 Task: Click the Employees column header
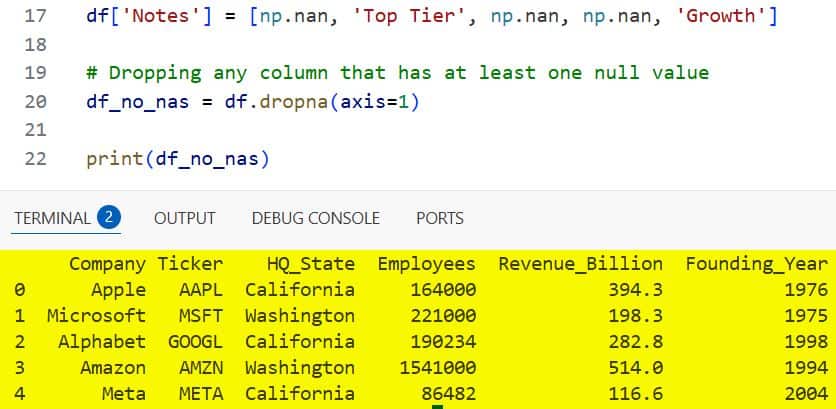427,264
